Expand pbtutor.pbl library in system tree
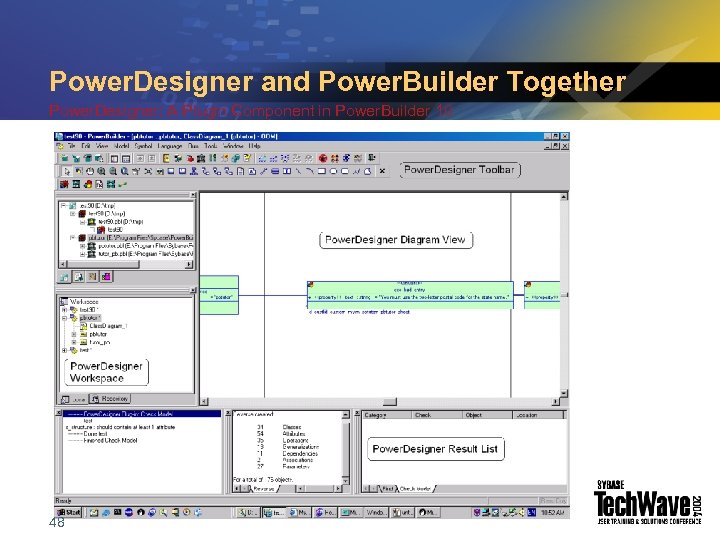720x540 pixels. [x=83, y=246]
